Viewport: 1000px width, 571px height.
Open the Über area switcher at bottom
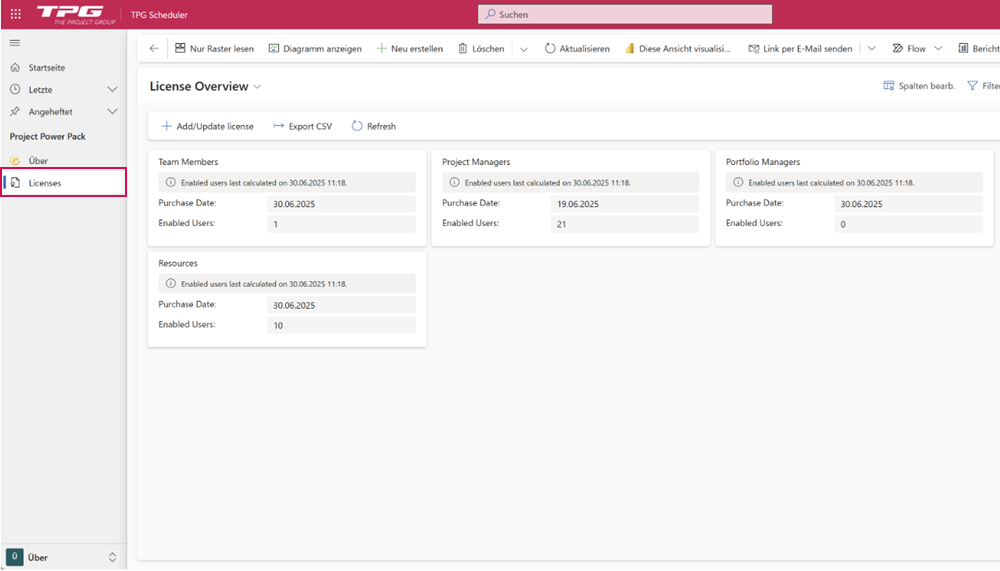click(62, 557)
